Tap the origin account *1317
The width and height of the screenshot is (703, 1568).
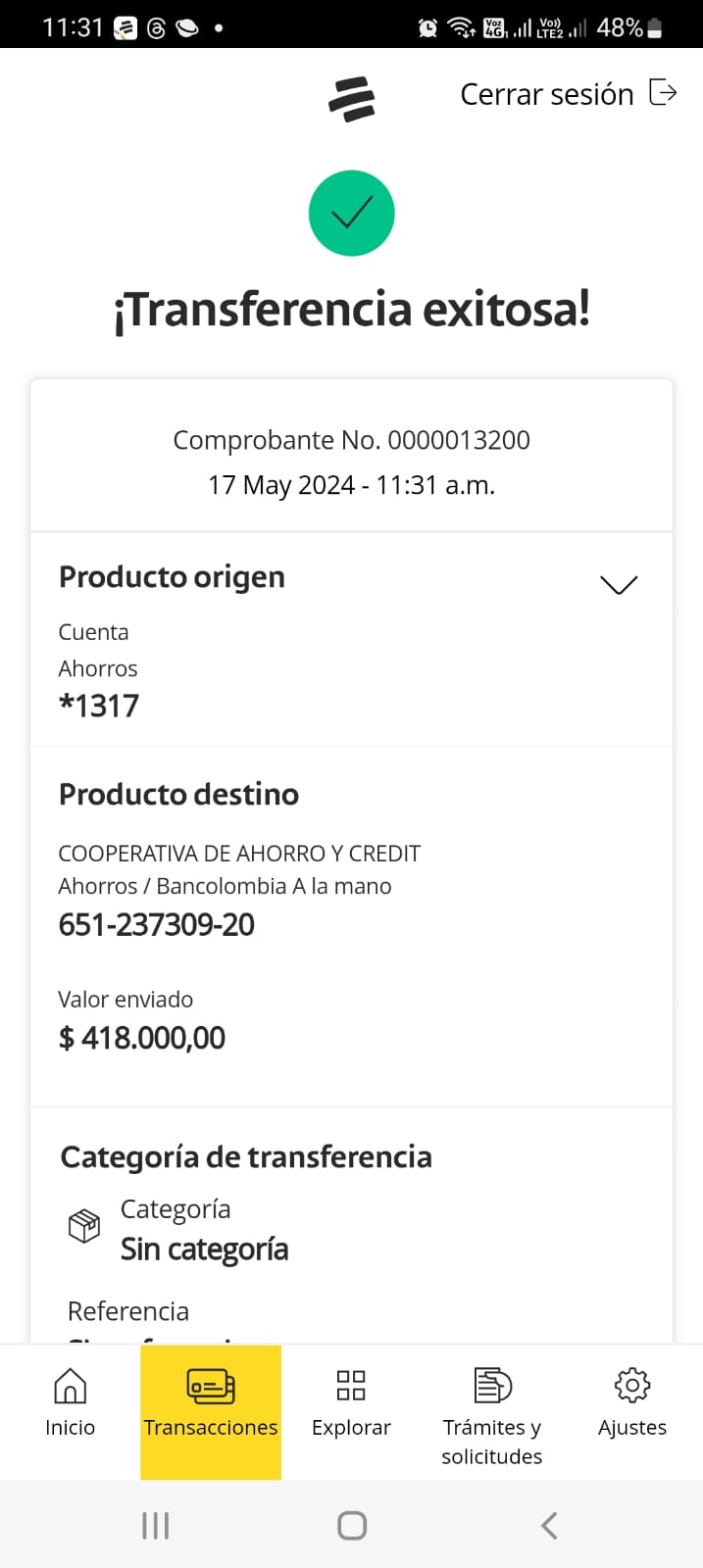[99, 706]
